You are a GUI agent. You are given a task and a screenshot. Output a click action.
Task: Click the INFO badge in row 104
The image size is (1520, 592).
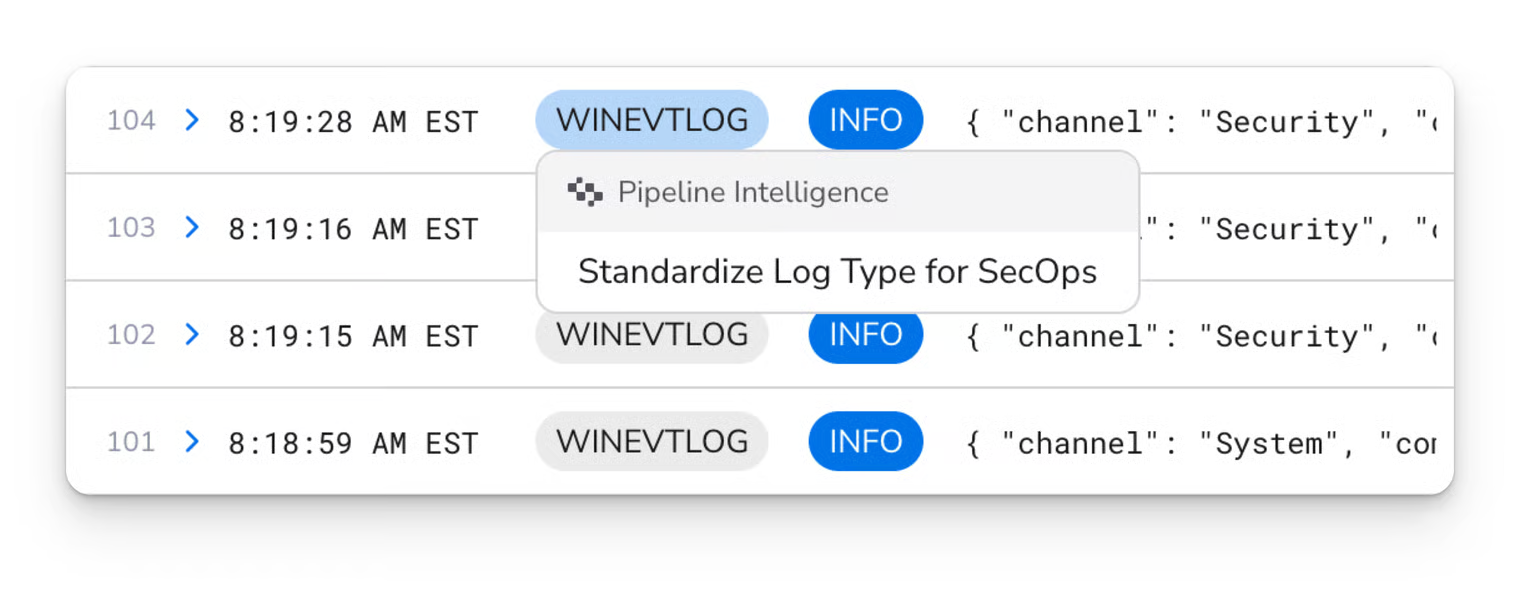(866, 121)
